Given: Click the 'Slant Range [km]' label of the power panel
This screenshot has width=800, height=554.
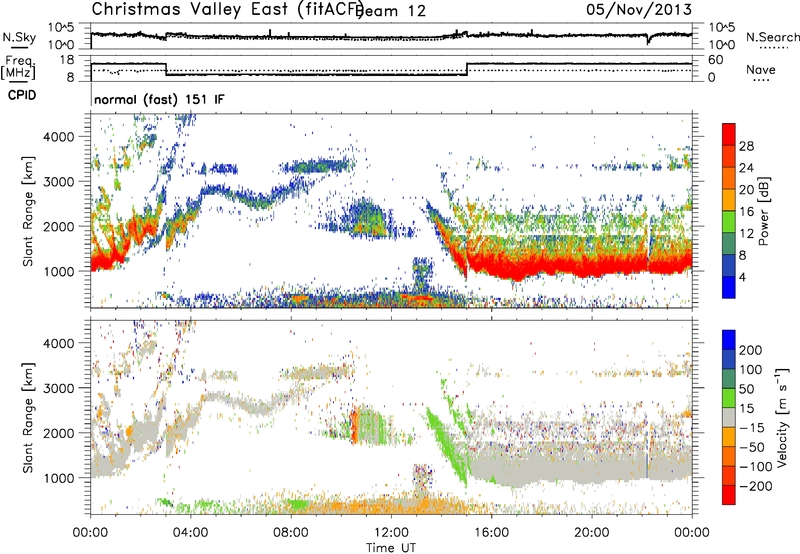Looking at the screenshot, I should (x=28, y=211).
